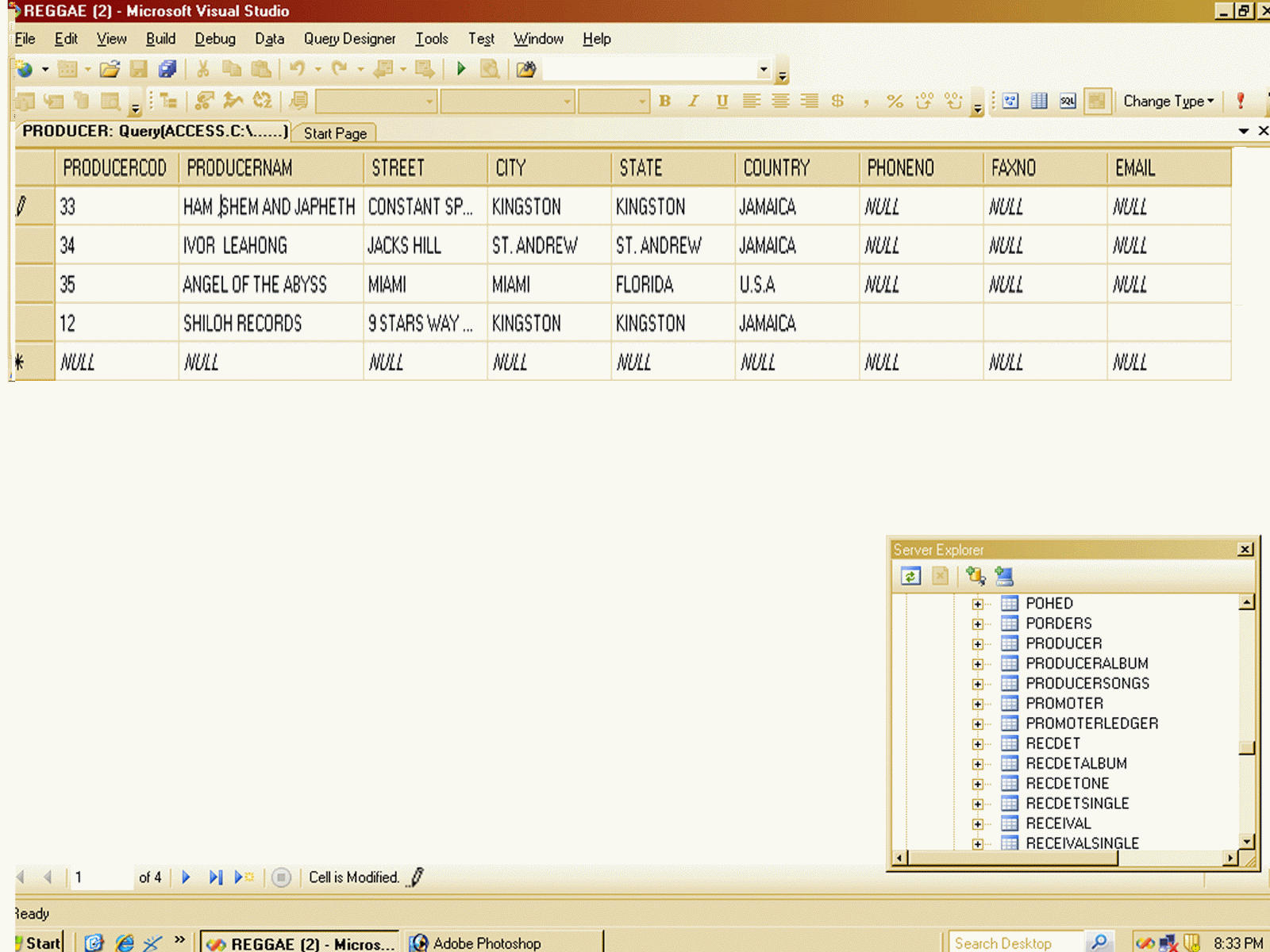
Task: Show the Diagram pane
Action: [1010, 101]
